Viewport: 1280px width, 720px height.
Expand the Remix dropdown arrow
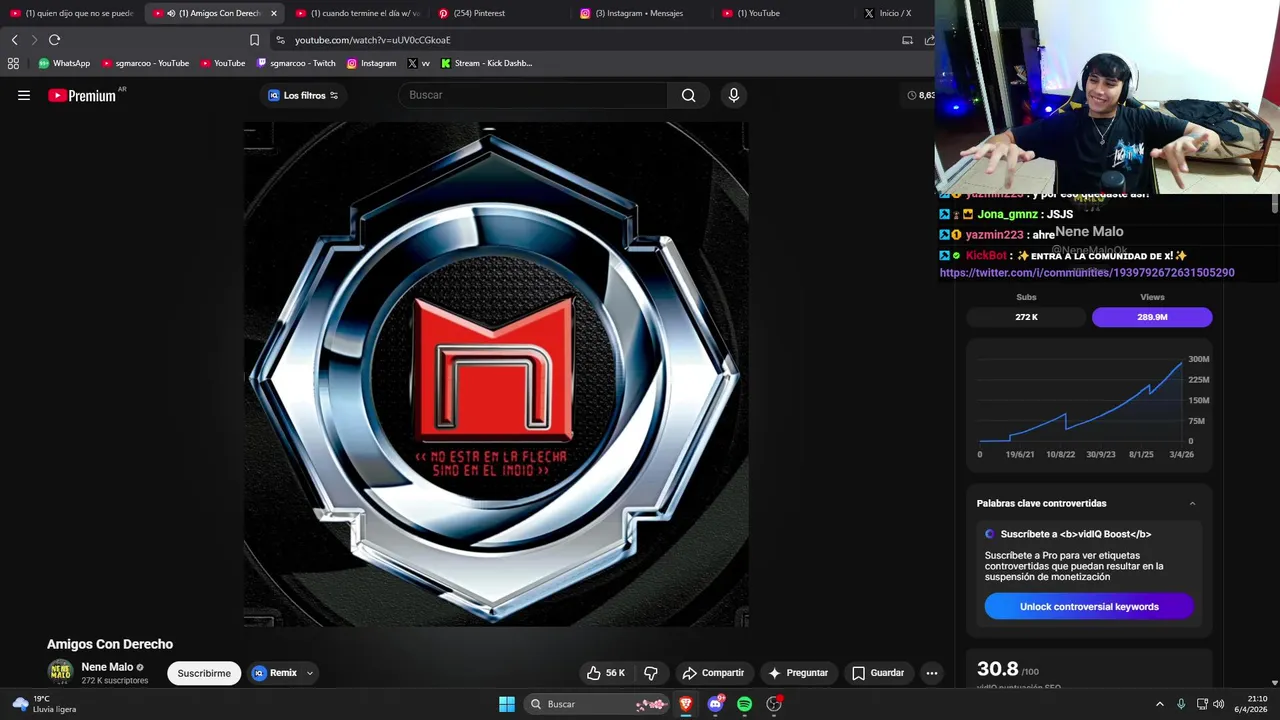[310, 673]
